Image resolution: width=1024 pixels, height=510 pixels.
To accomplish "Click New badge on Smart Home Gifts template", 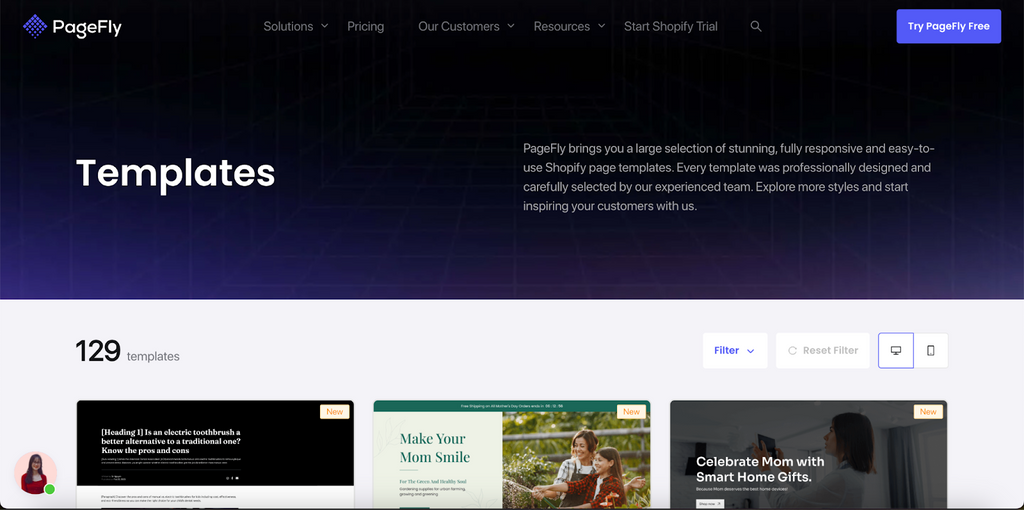I will [928, 411].
